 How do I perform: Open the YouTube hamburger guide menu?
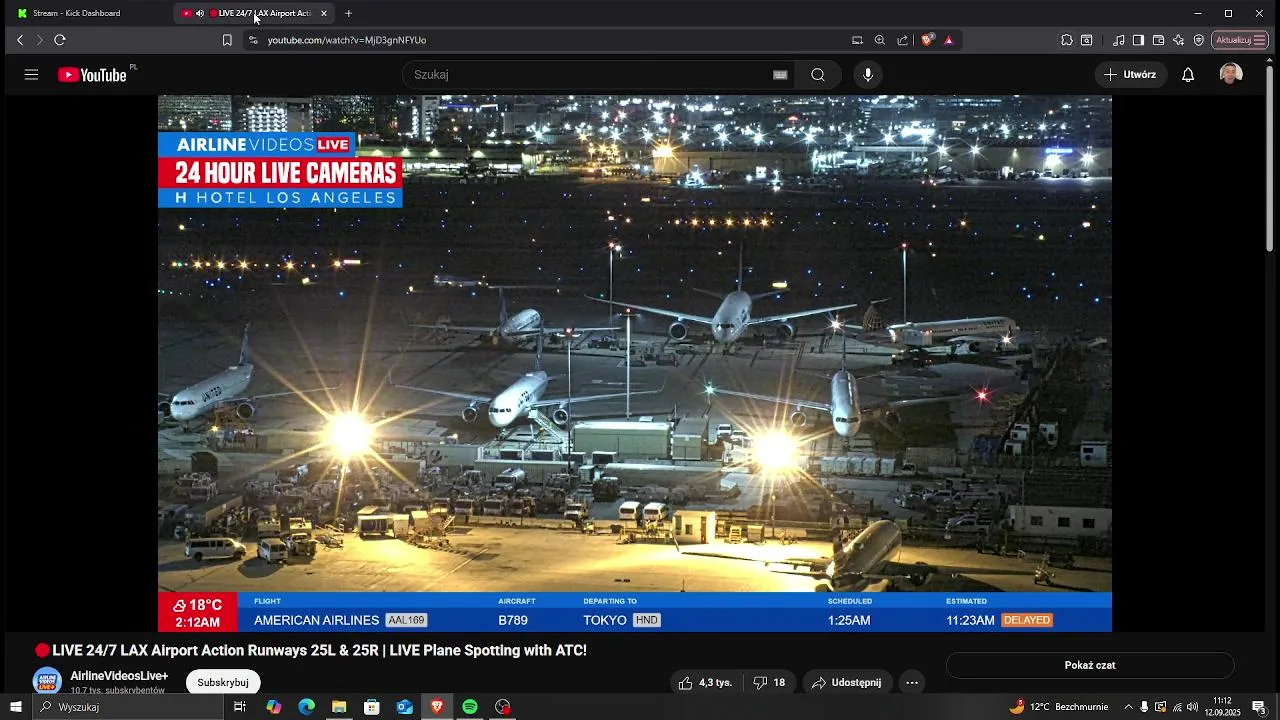point(31,75)
